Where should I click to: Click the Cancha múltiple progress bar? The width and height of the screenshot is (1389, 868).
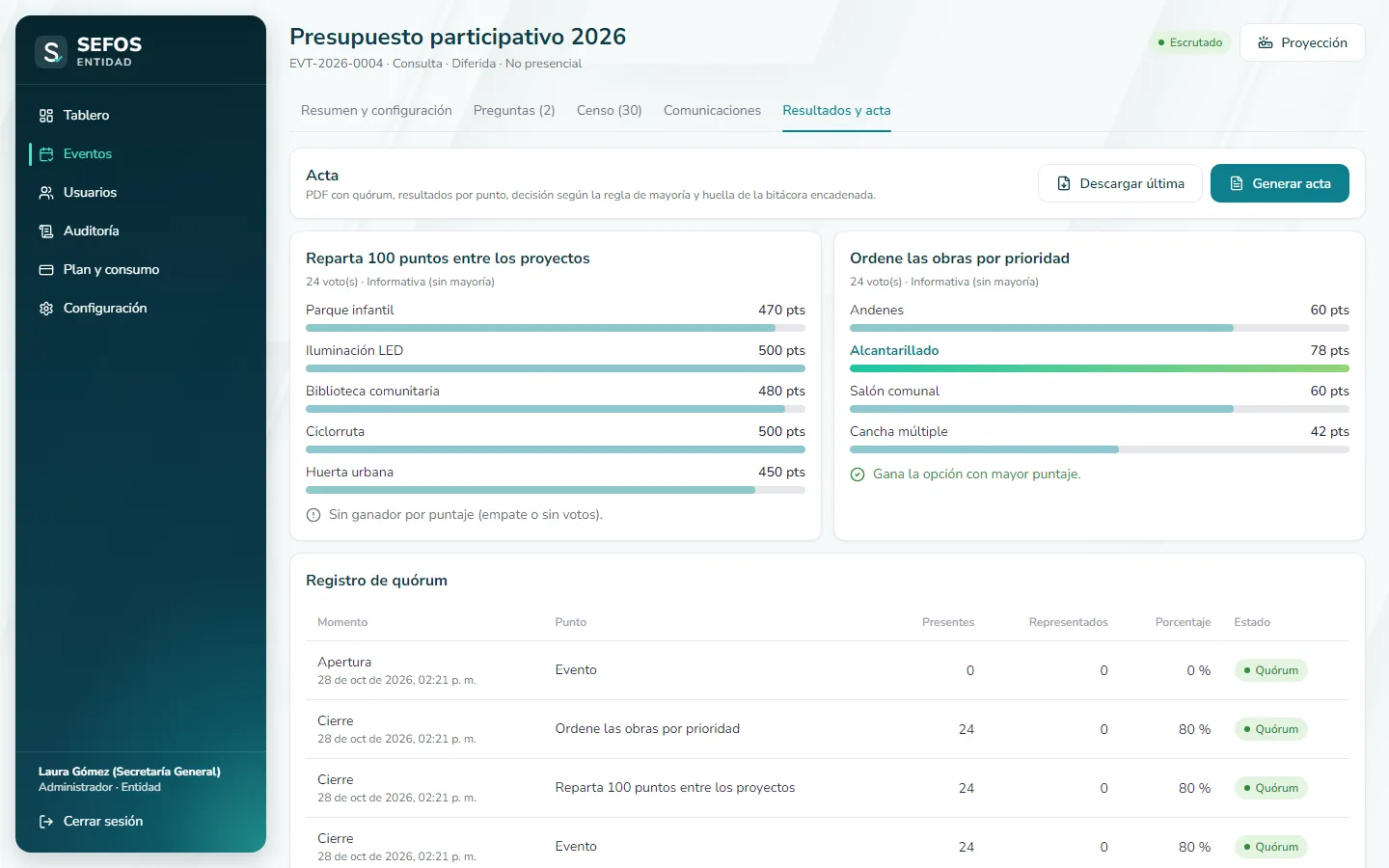pyautogui.click(x=1100, y=449)
